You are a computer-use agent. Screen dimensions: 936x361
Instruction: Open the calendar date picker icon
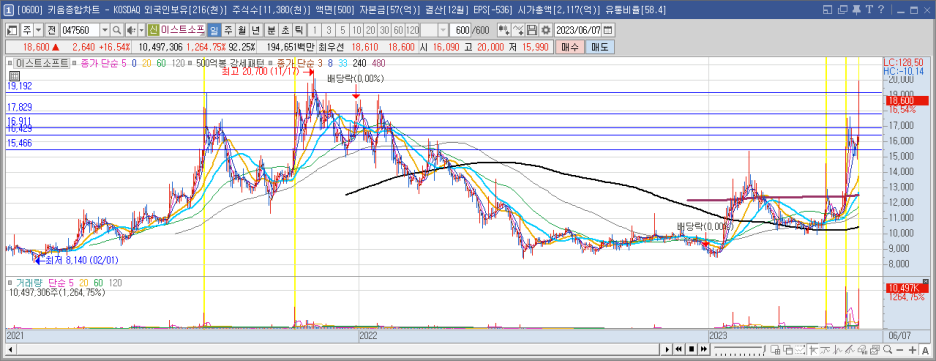click(x=608, y=30)
